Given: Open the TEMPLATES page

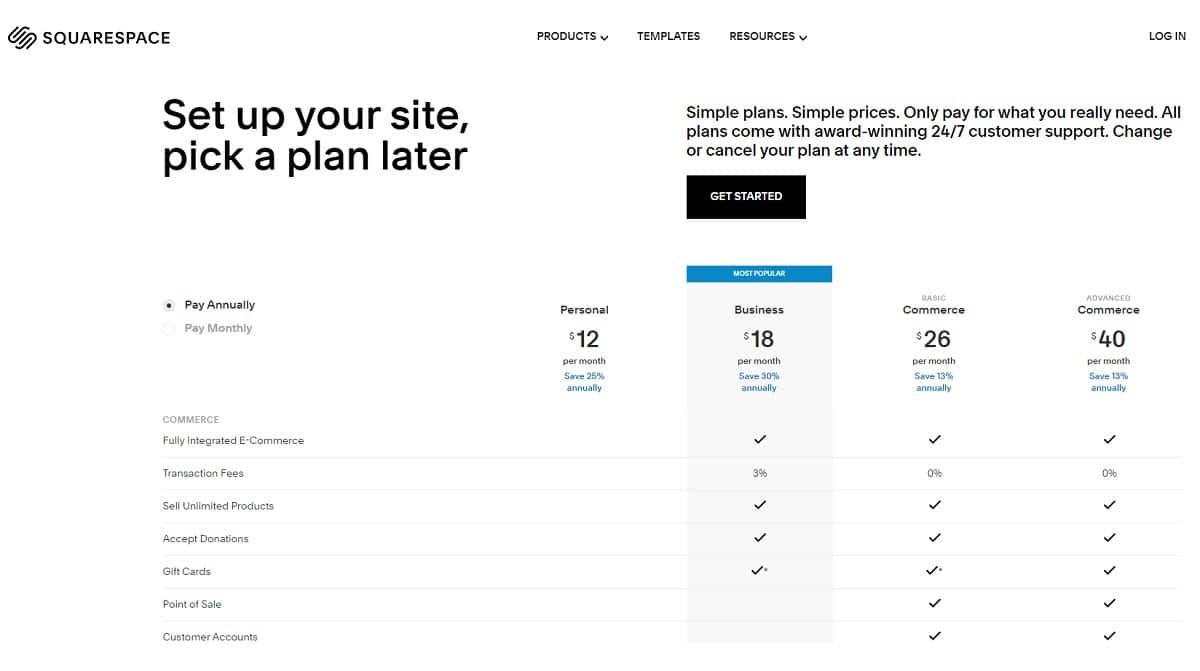Looking at the screenshot, I should 668,36.
